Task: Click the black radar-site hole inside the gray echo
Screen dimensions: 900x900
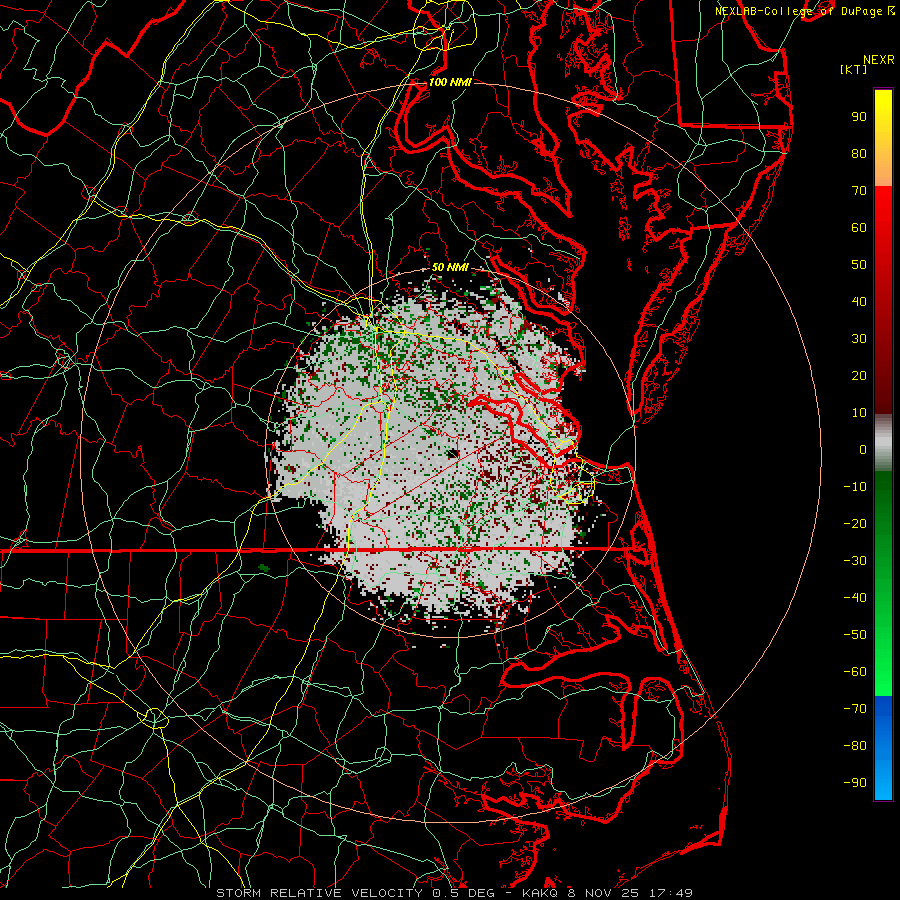Action: [452, 454]
